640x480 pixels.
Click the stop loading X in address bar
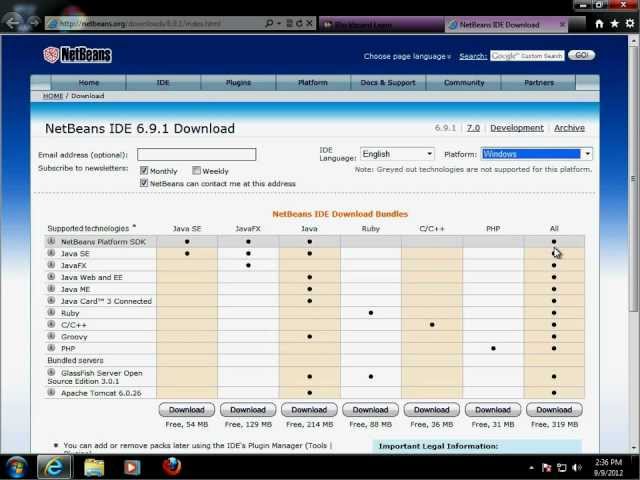[309, 24]
